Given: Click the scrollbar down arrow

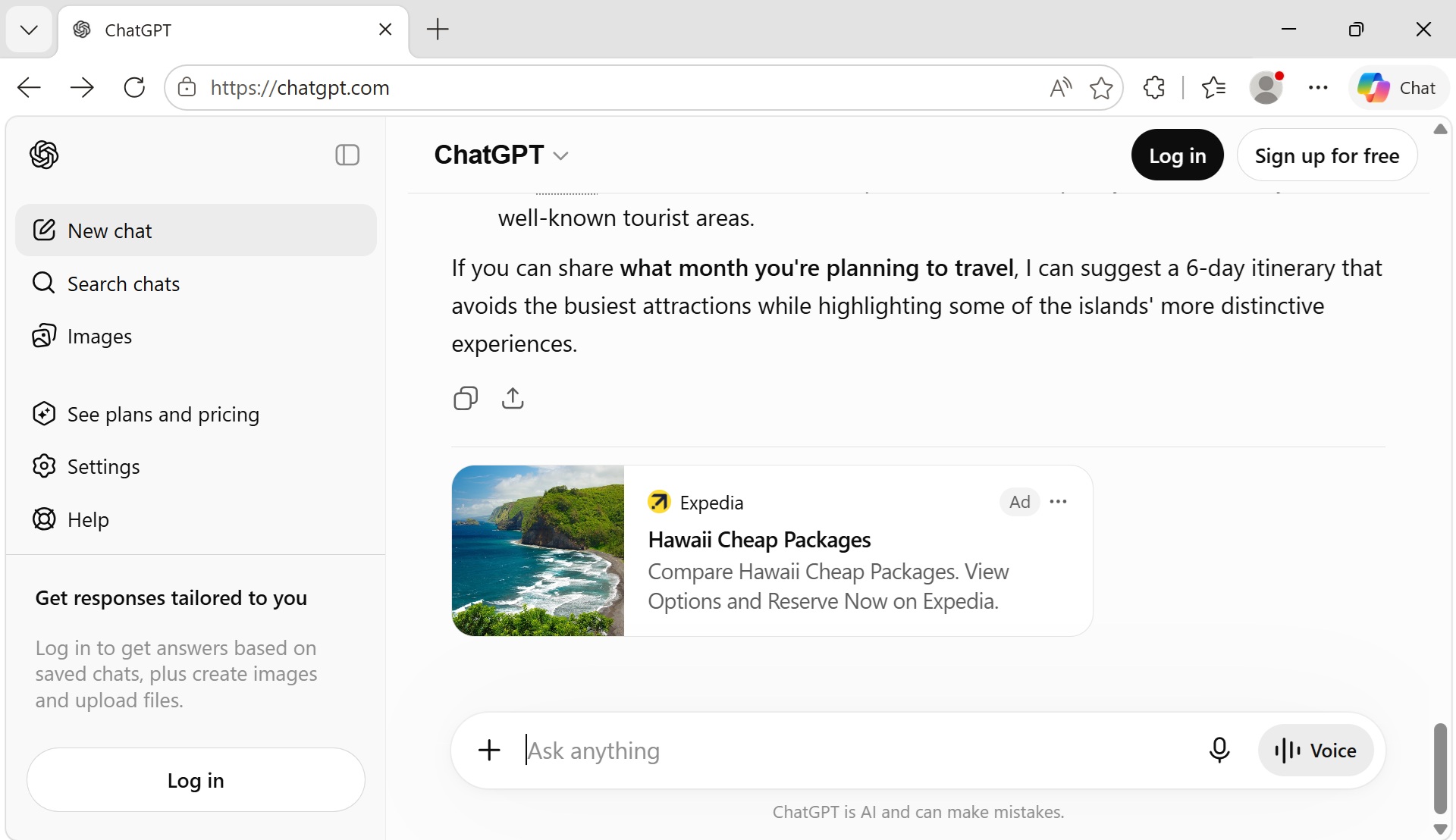Looking at the screenshot, I should click(1440, 829).
